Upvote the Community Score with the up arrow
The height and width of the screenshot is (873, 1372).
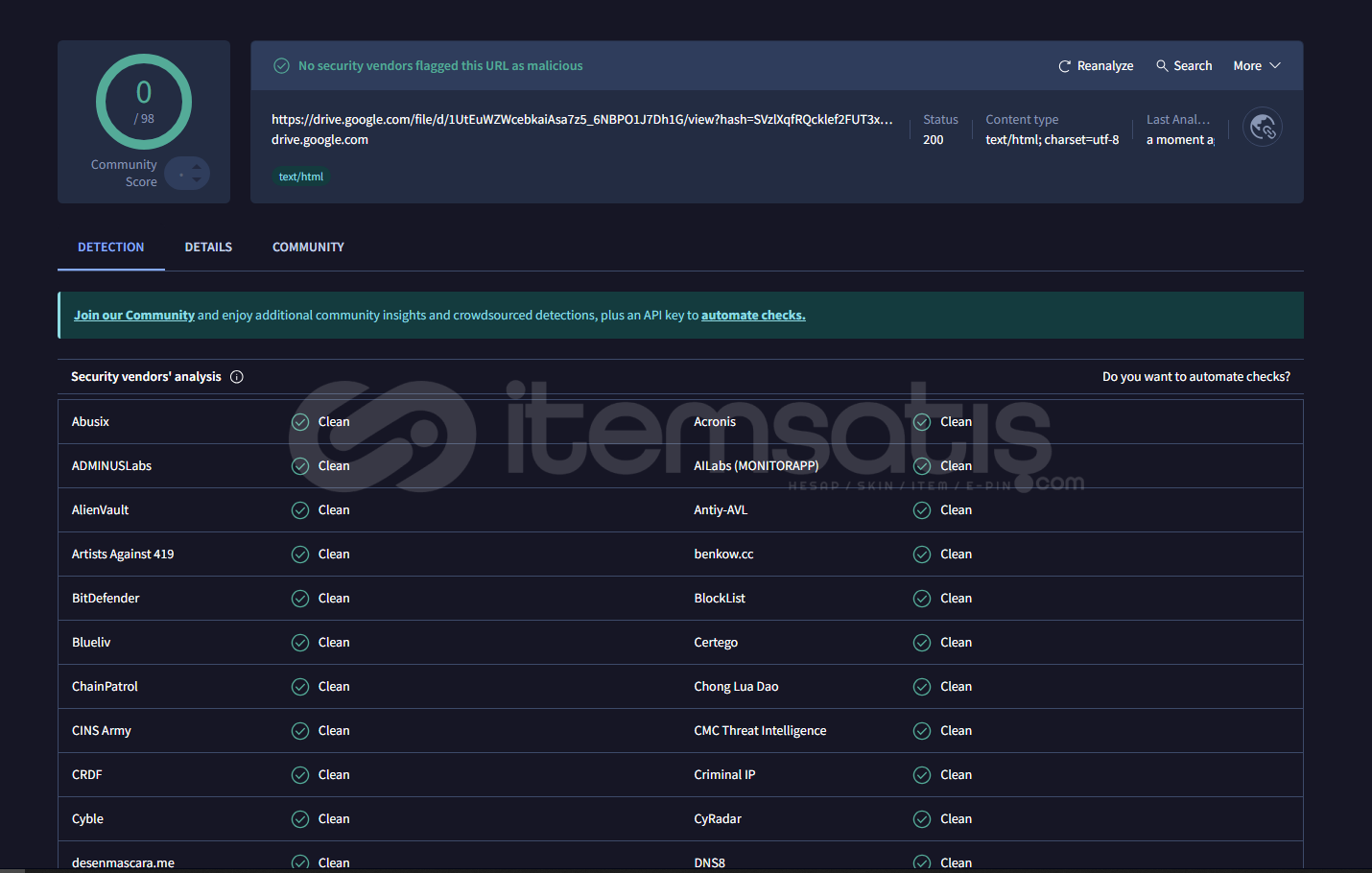point(197,167)
